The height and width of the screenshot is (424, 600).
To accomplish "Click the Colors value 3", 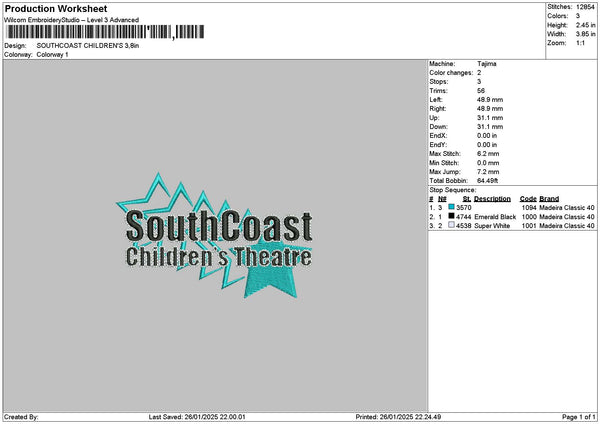I will pos(578,16).
